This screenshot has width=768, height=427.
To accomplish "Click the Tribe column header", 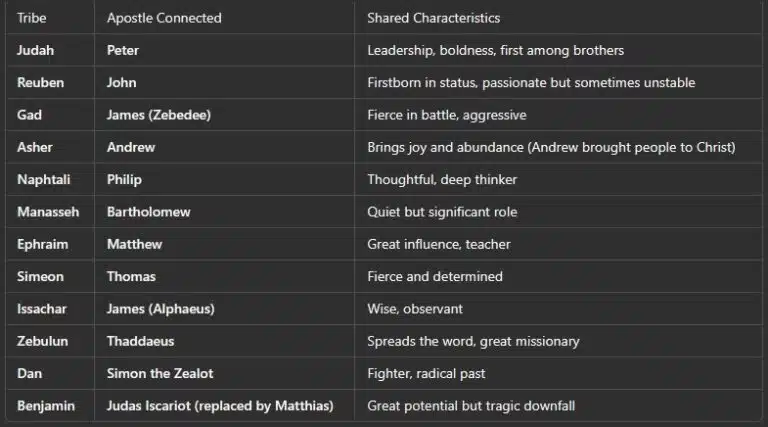I will (x=32, y=18).
